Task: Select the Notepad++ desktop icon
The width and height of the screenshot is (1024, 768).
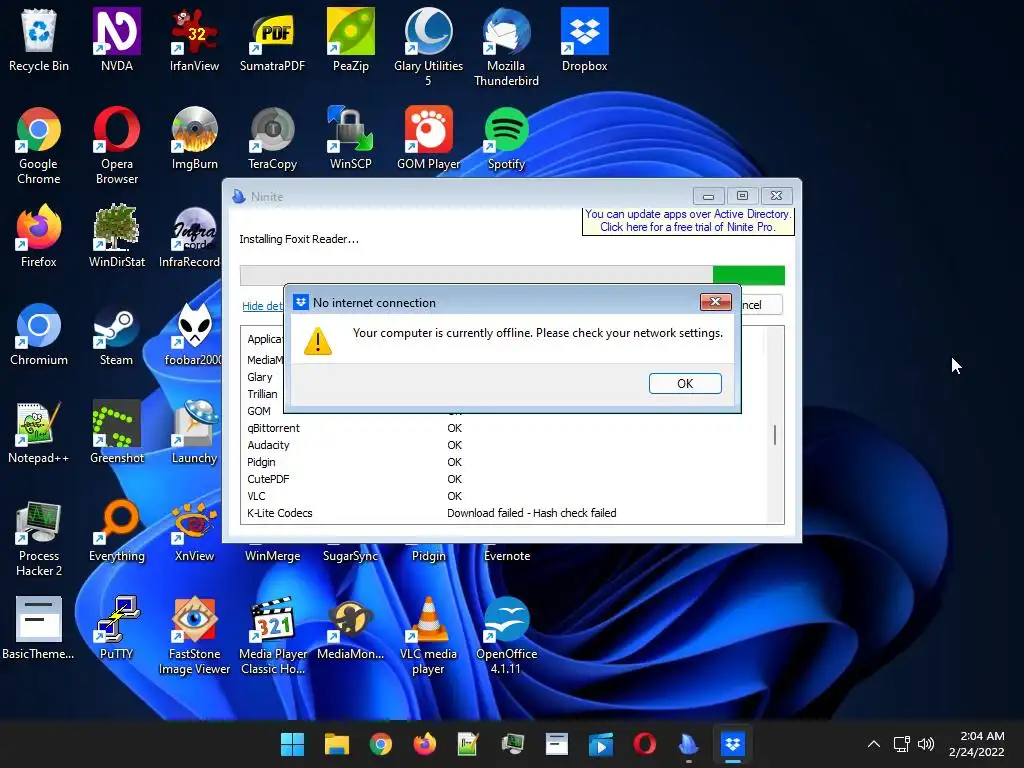Action: click(x=39, y=432)
